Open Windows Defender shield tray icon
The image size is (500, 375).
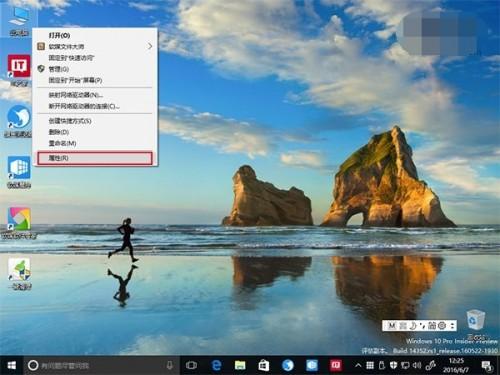point(393,366)
